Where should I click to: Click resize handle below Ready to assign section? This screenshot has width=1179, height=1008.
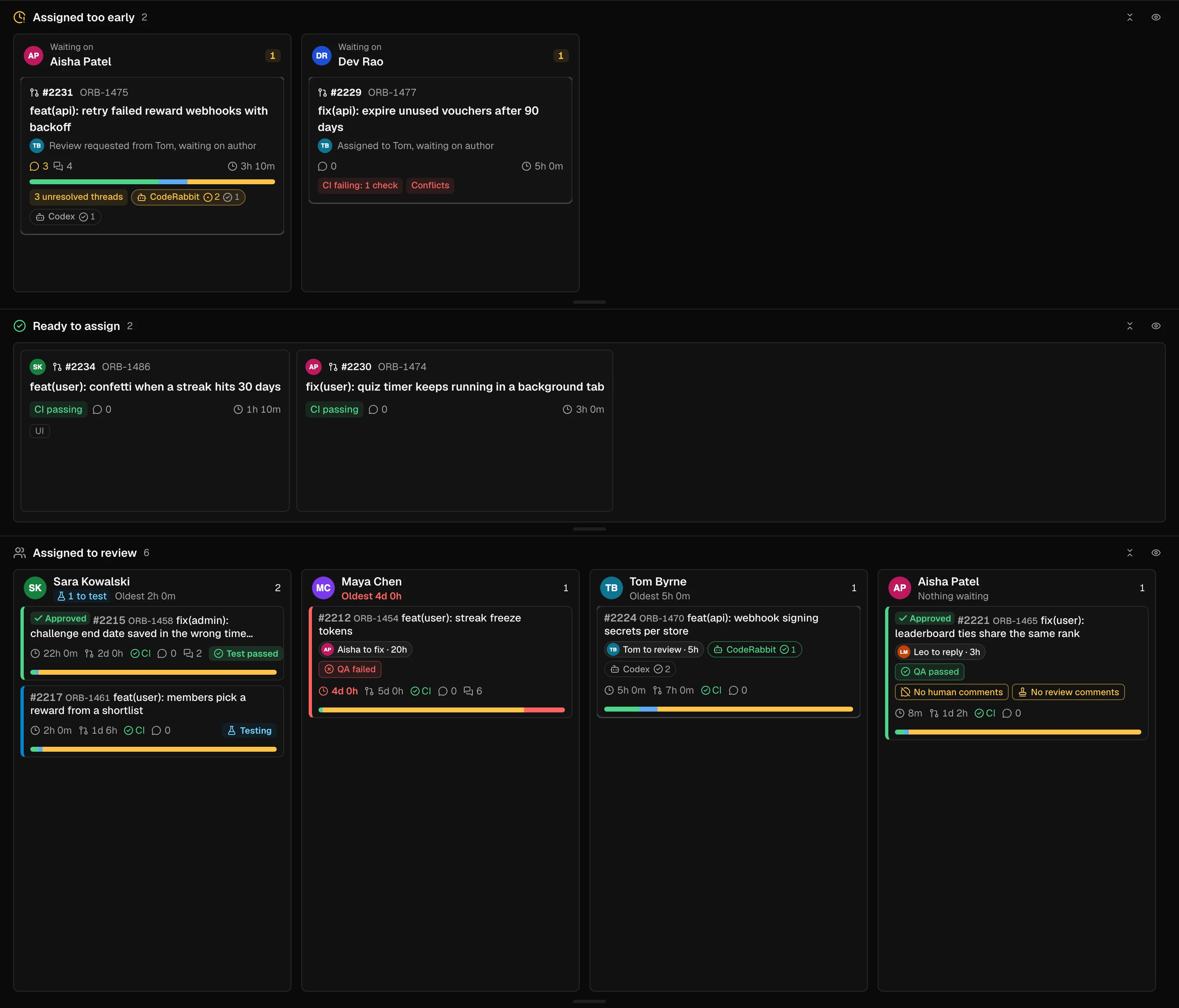(589, 529)
